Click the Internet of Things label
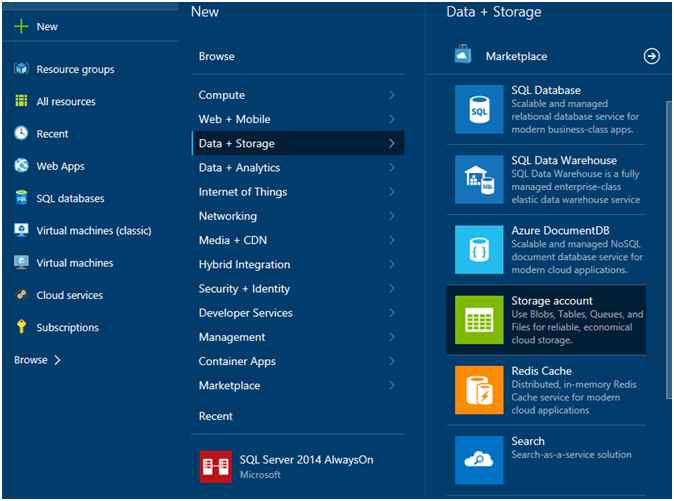Screen dimensions: 674x501 pyautogui.click(x=243, y=192)
